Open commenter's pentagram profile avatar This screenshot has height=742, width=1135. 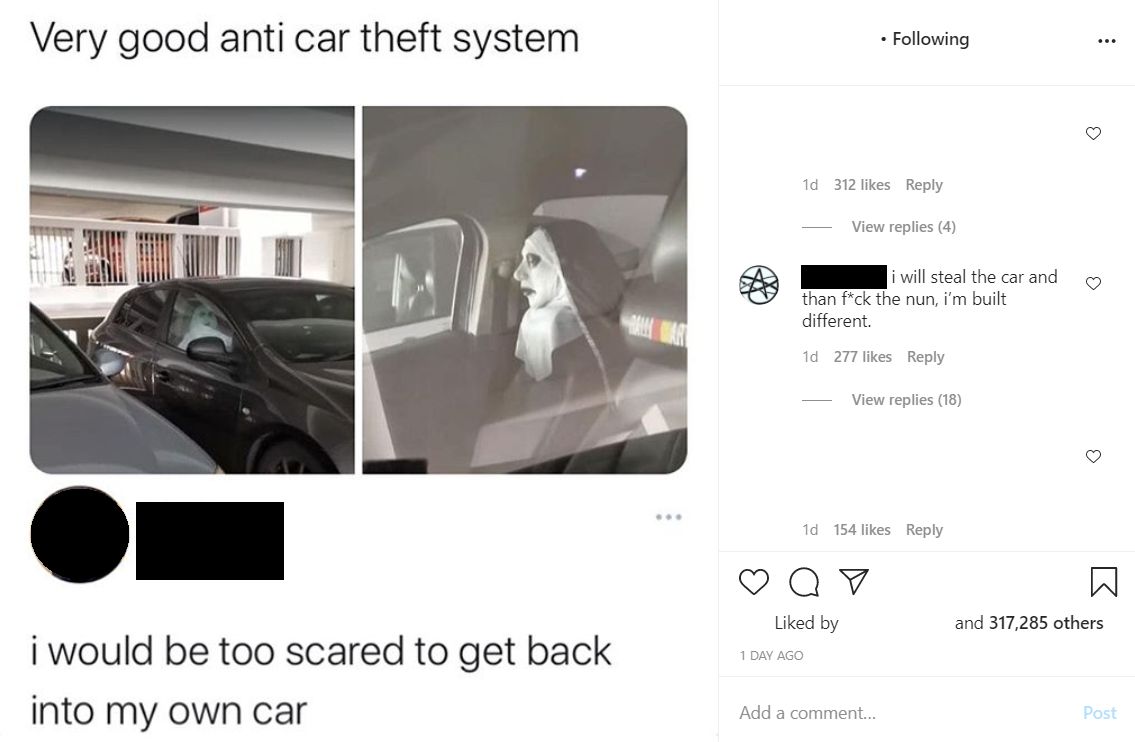(x=759, y=284)
